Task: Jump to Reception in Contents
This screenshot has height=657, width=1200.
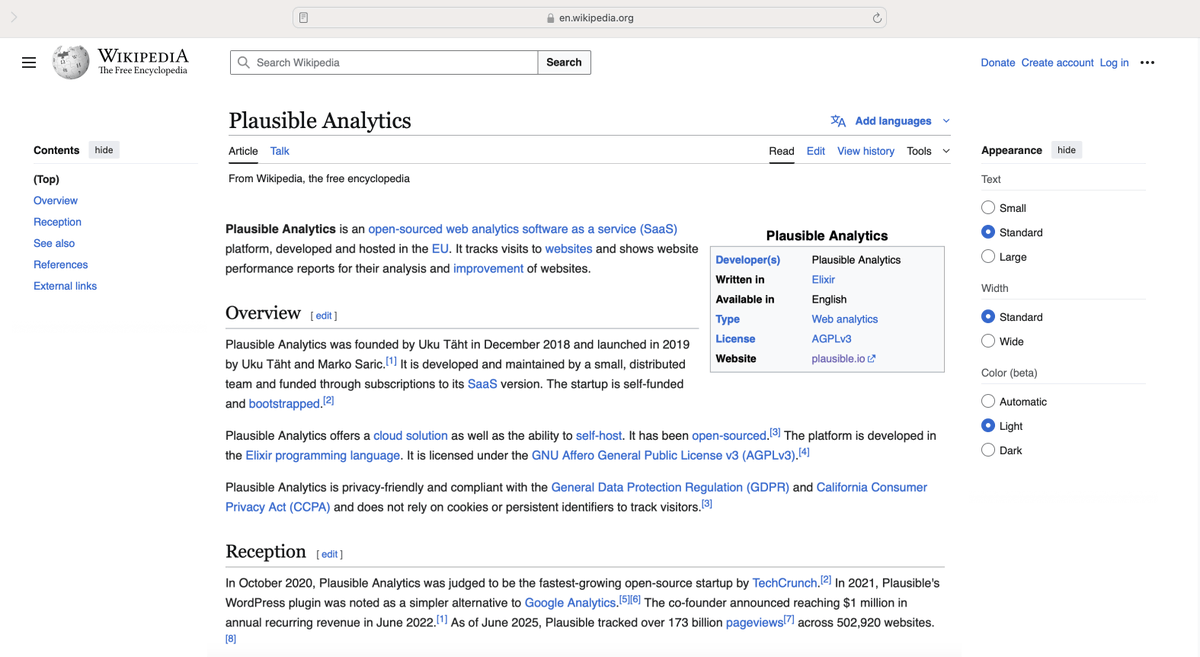Action: (x=57, y=222)
